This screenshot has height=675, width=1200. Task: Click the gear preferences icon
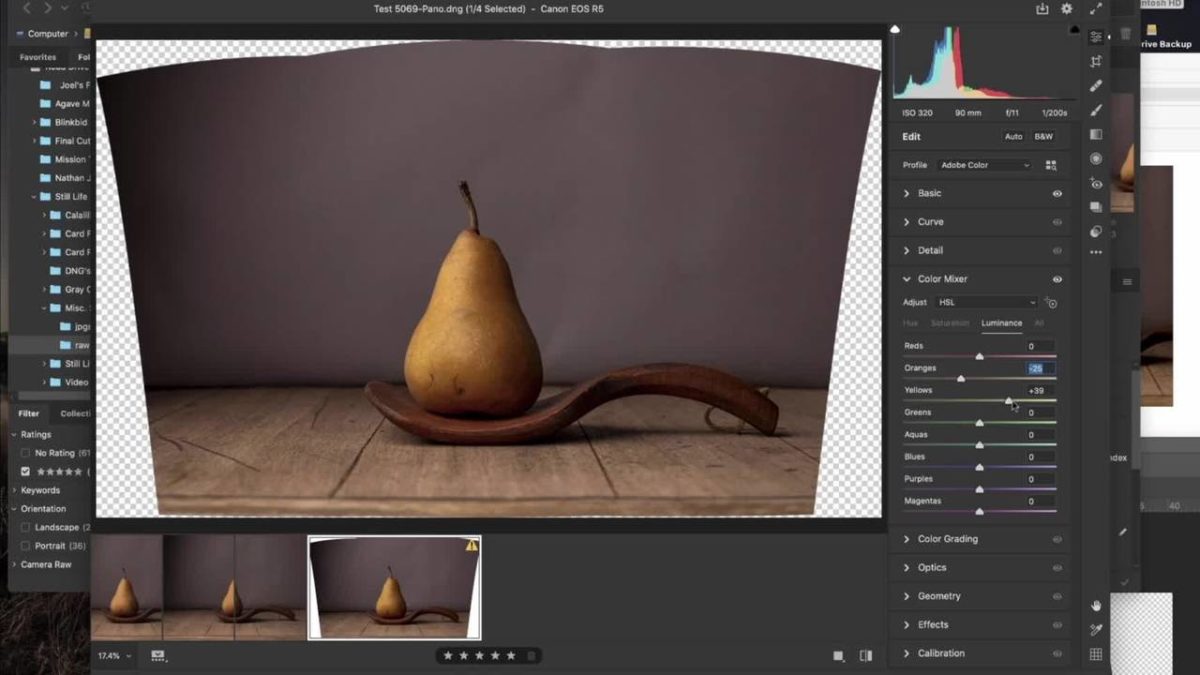coord(1067,9)
